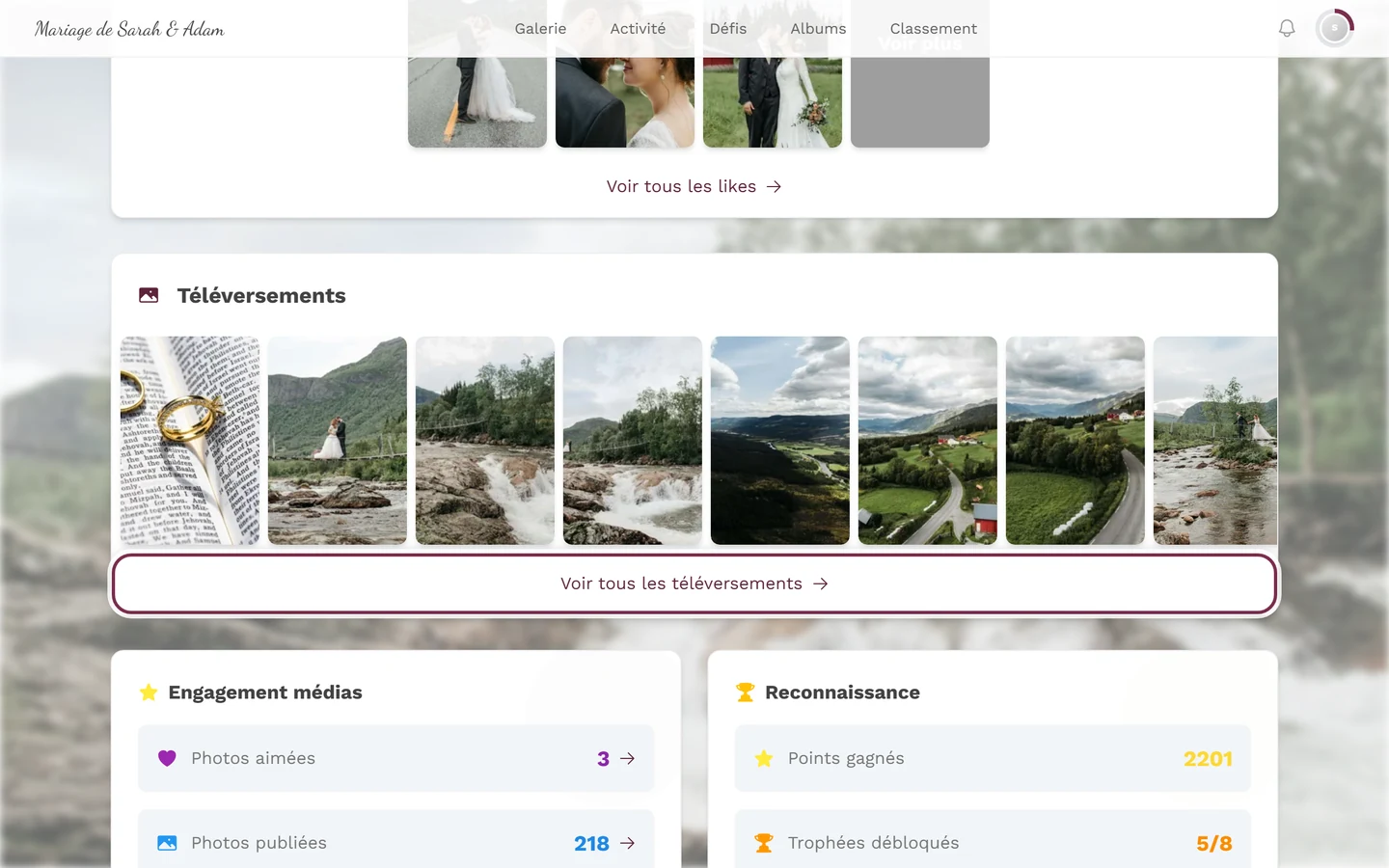Go to the Galerie tab
Viewport: 1389px width, 868px height.
(x=540, y=29)
